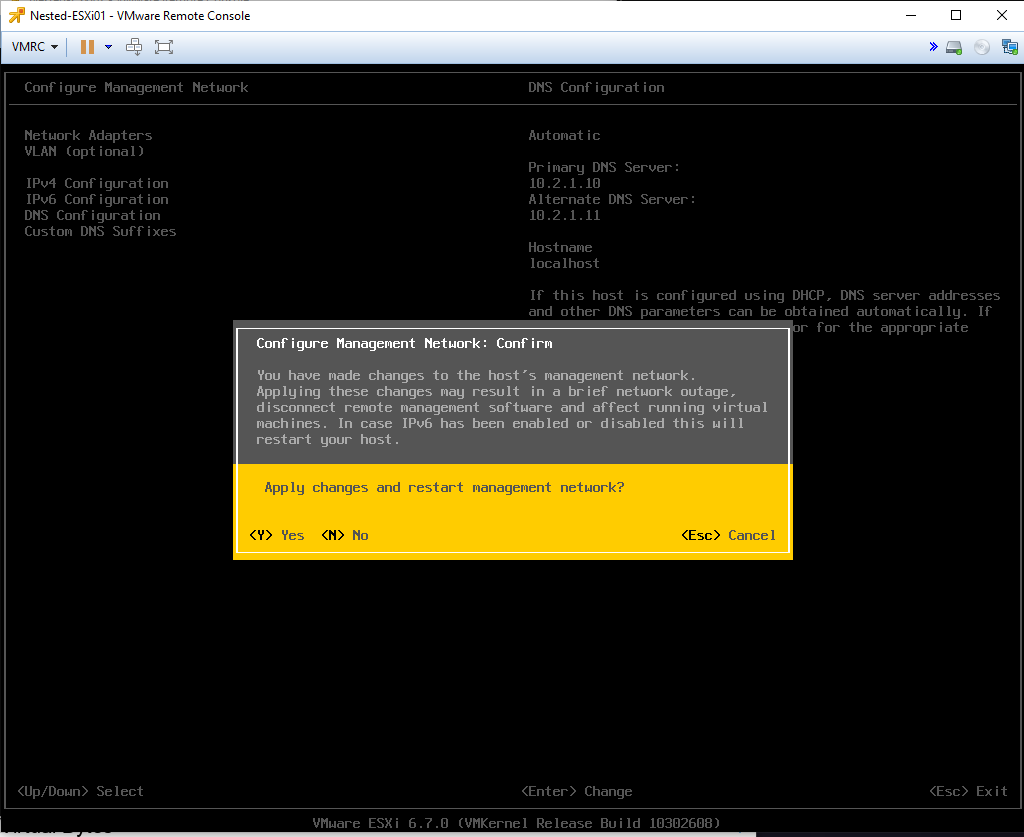Pause the virtual machine

[x=87, y=47]
